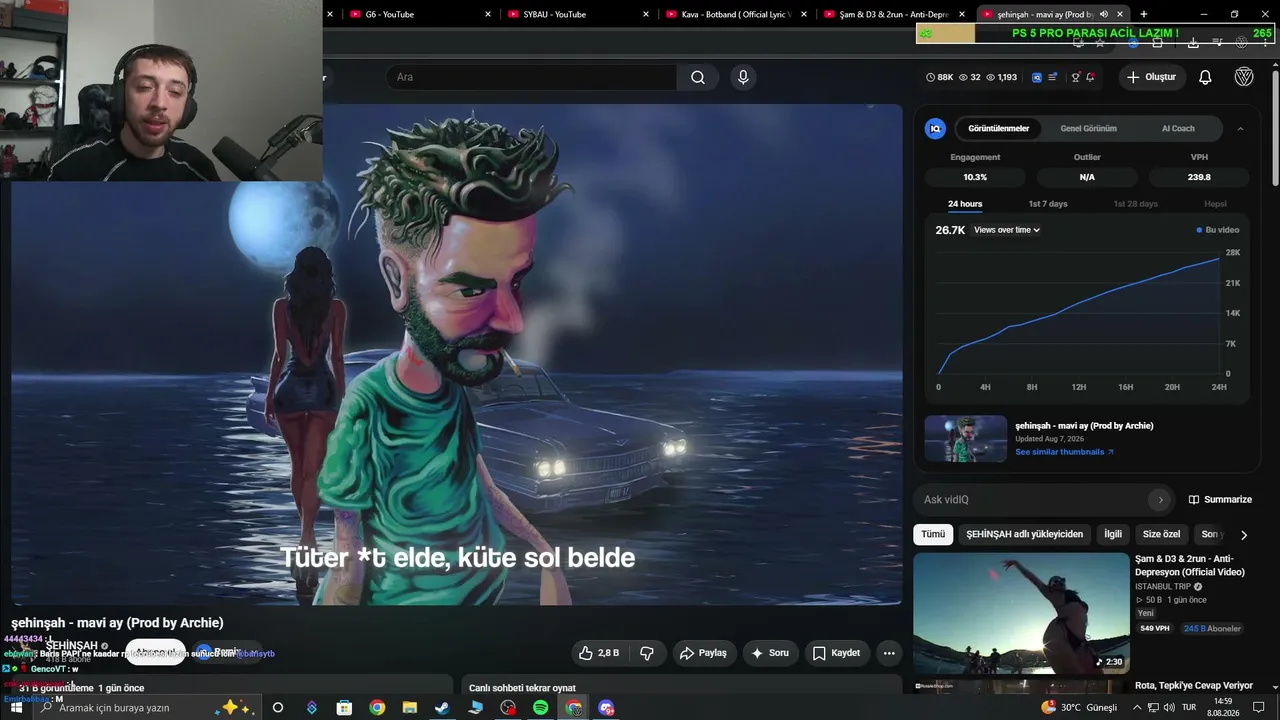This screenshot has height=720, width=1280.
Task: Click Canlı sohbeti tekrar oynat
Action: [522, 688]
